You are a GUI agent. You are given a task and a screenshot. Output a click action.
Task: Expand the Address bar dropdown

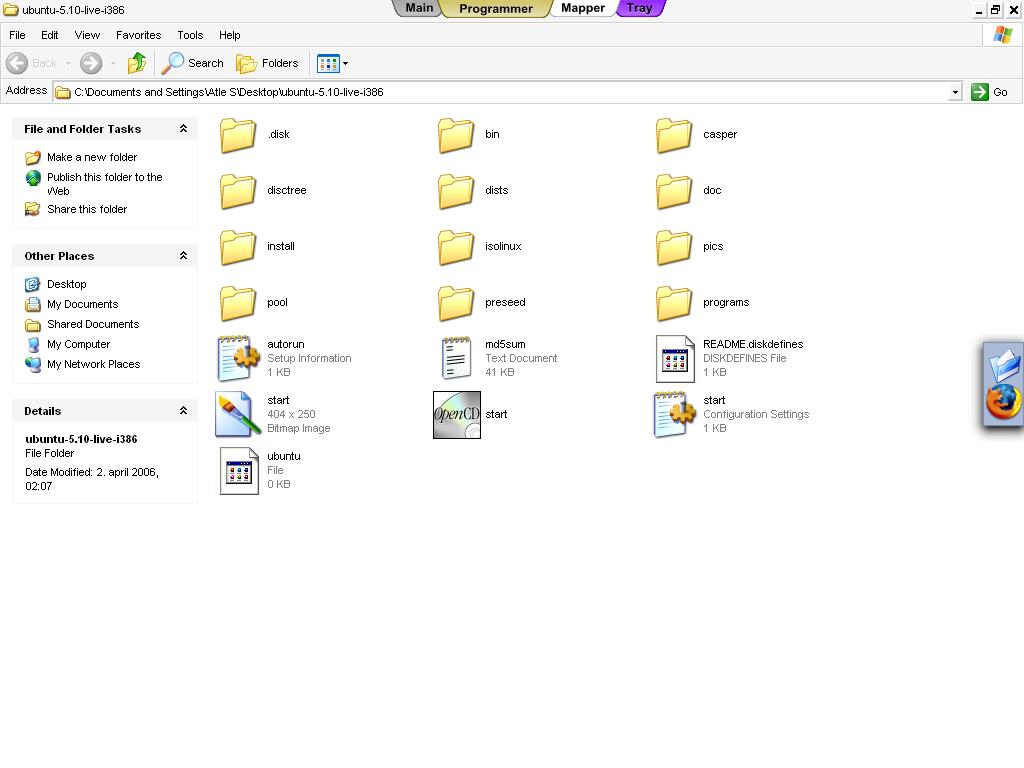click(x=955, y=92)
